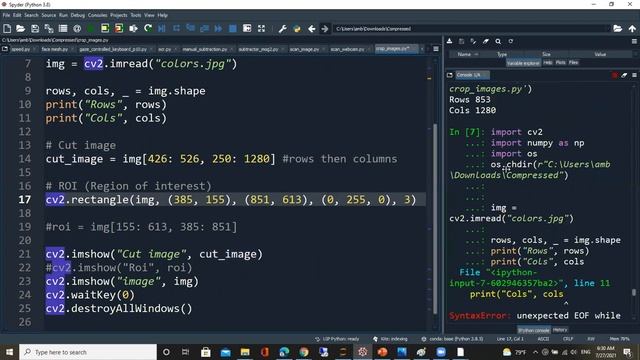Click the CRLF end-of-line status

(x=568, y=339)
